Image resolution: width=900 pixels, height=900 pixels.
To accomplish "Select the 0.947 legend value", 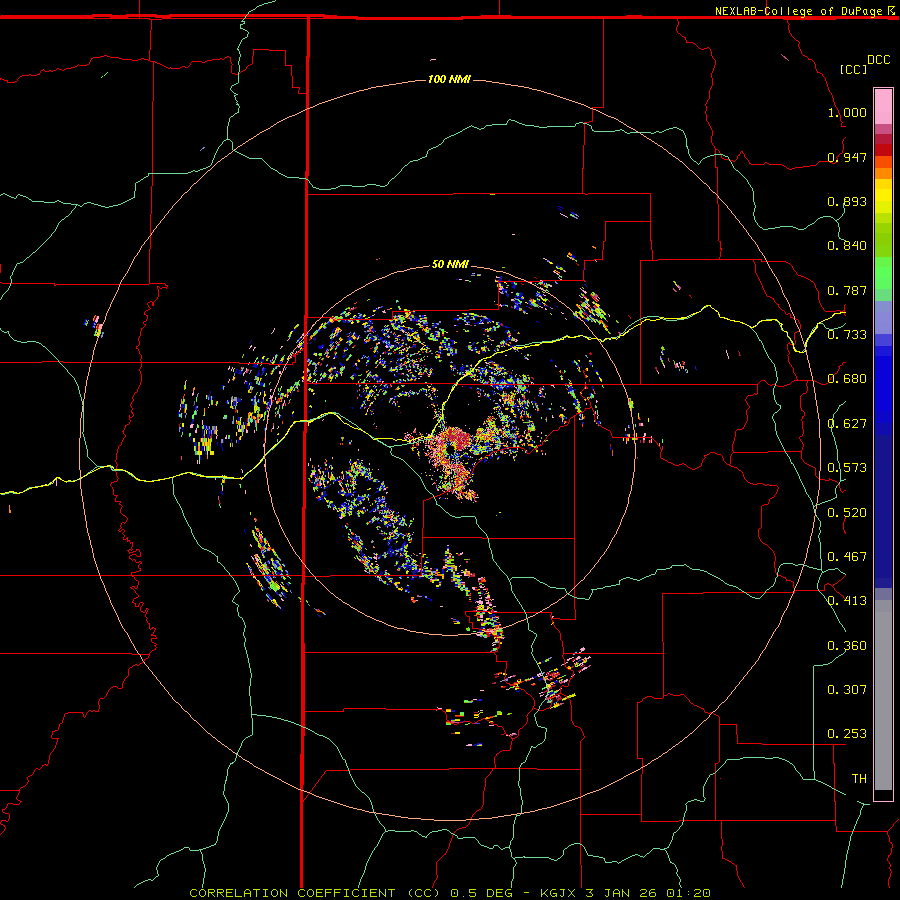I will [847, 157].
